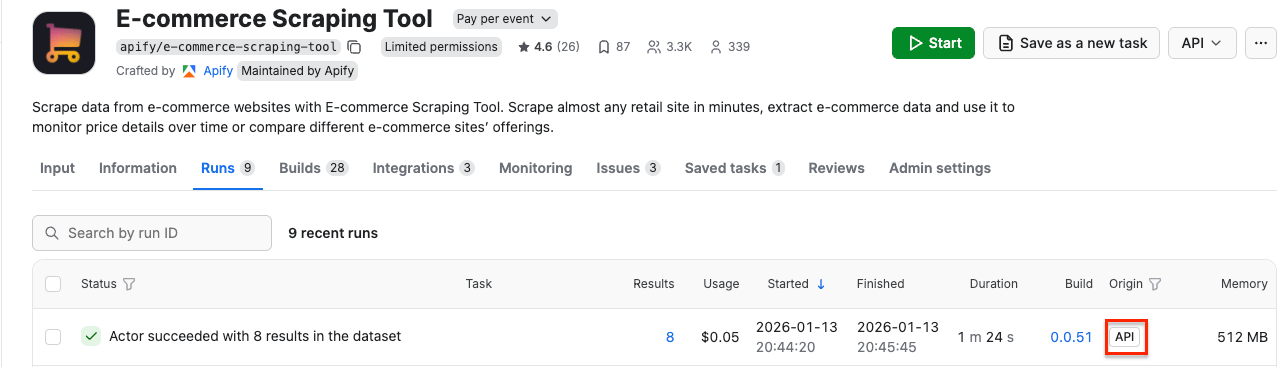View the Saved tasks tab
The width and height of the screenshot is (1288, 367).
point(734,168)
